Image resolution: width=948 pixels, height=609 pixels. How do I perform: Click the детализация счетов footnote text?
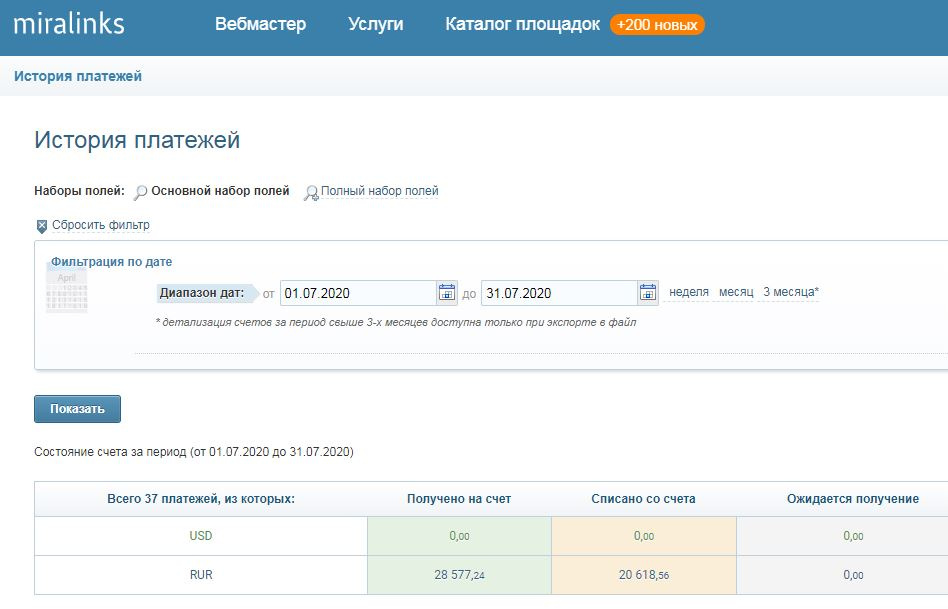coord(396,322)
